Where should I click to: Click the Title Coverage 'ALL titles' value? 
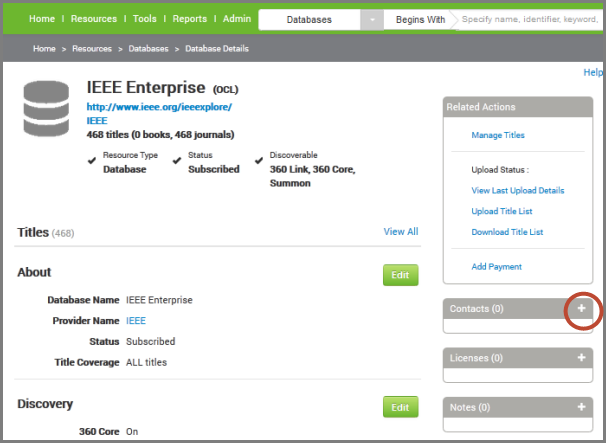[146, 363]
